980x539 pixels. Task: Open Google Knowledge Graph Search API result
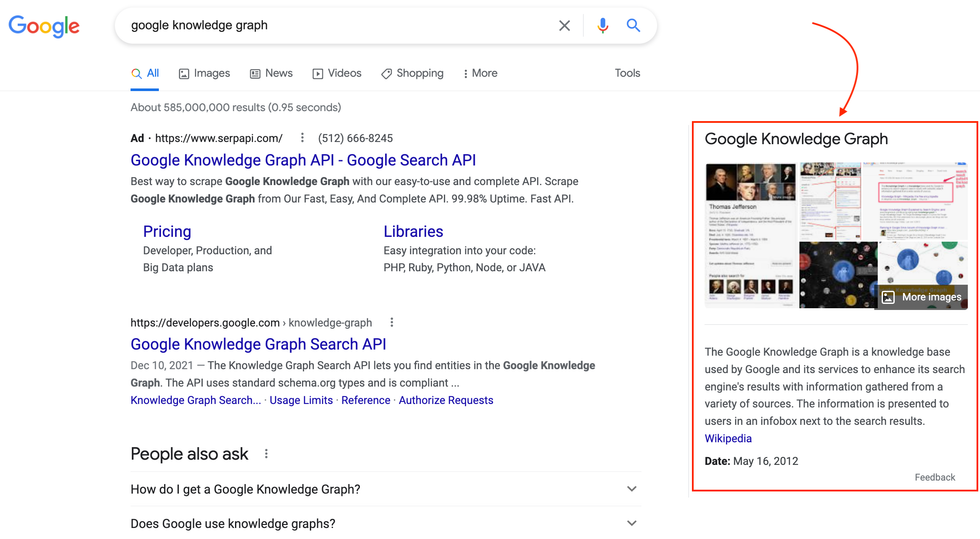coord(258,344)
